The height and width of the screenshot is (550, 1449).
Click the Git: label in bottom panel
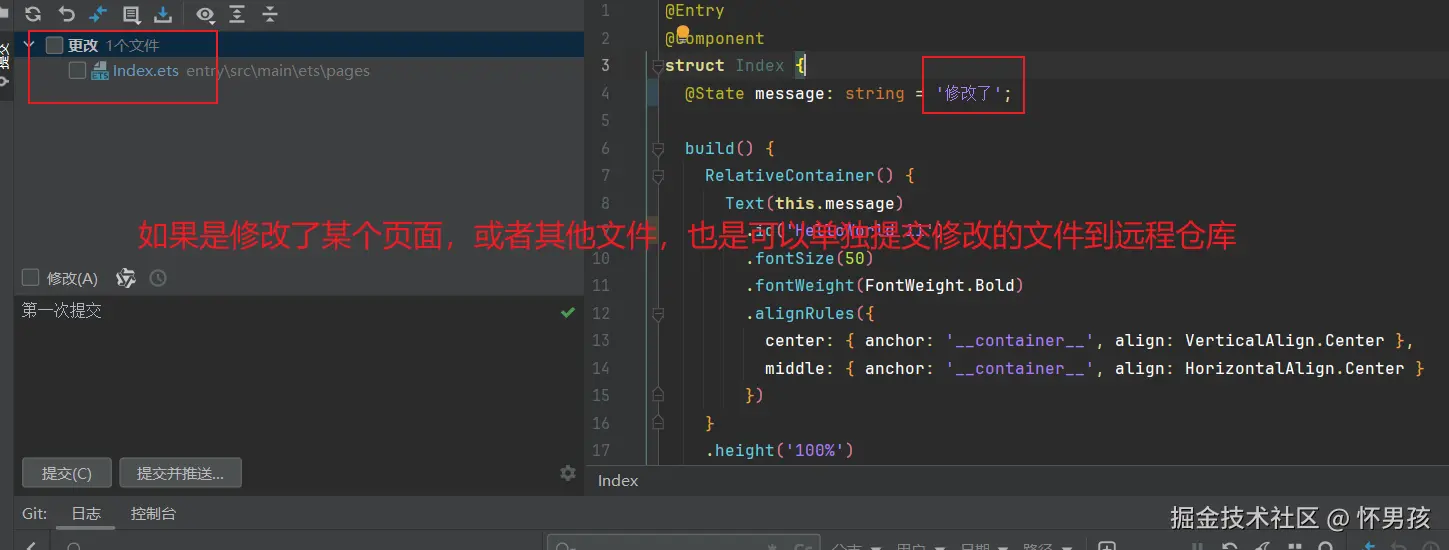click(35, 514)
